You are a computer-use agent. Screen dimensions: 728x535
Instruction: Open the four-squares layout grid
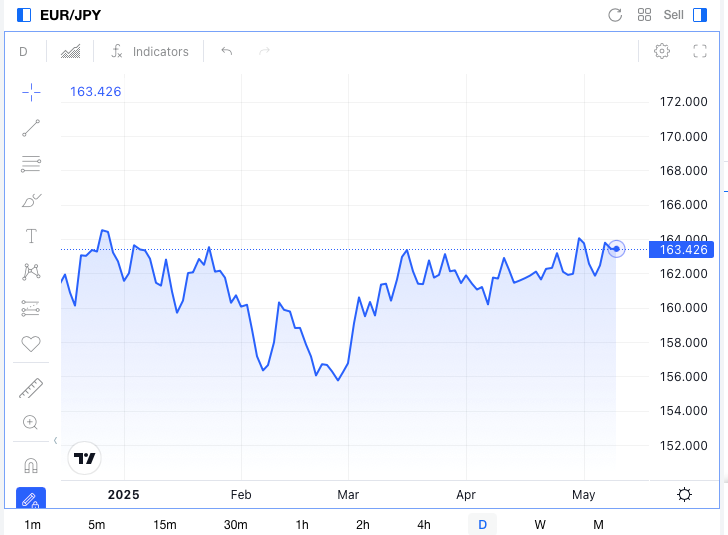(x=644, y=15)
